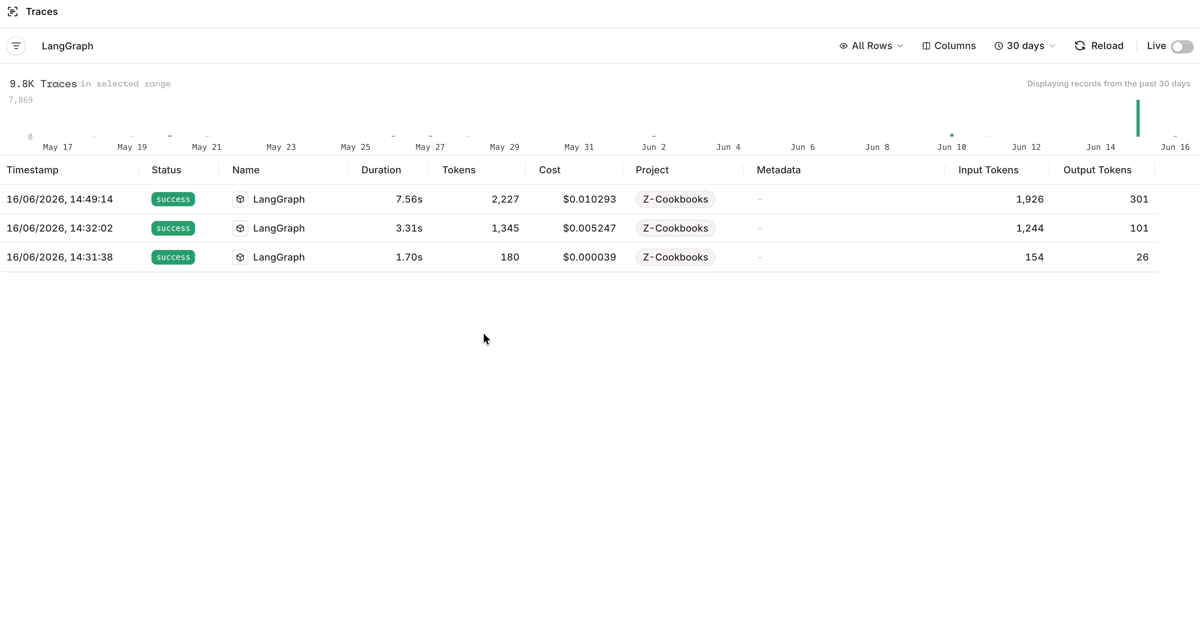Toggle the Live switch
1200x634 pixels.
pos(1182,47)
